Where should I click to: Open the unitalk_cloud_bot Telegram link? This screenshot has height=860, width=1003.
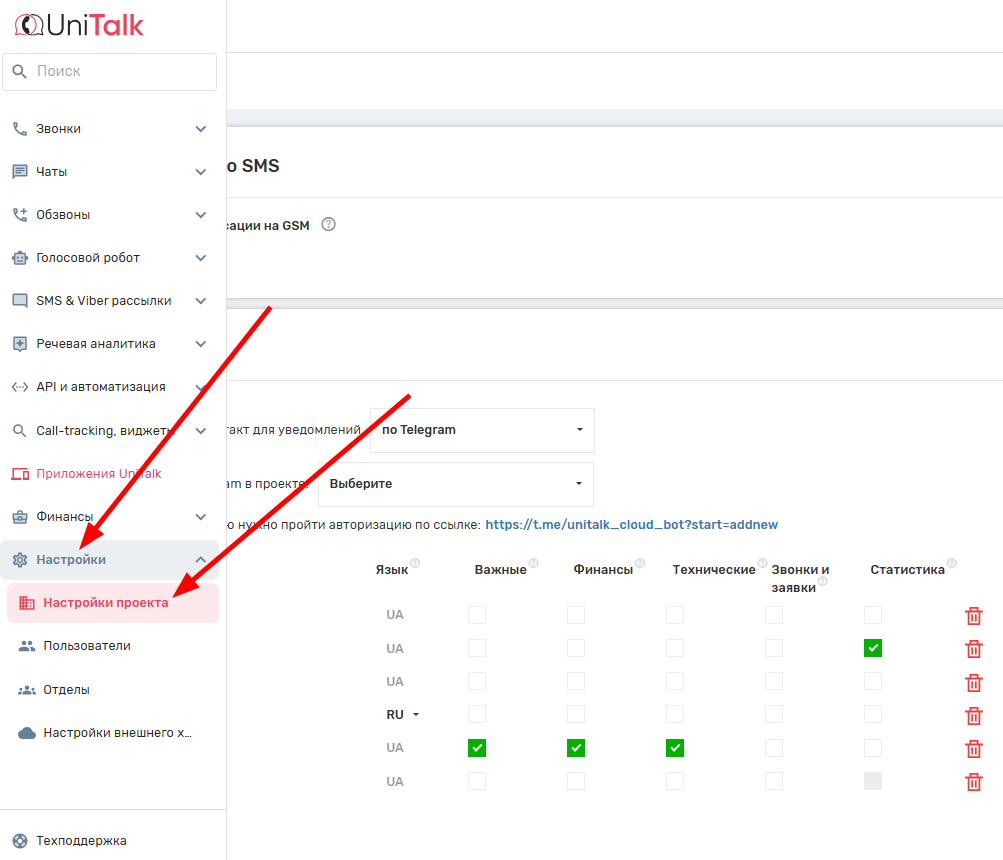click(x=631, y=524)
